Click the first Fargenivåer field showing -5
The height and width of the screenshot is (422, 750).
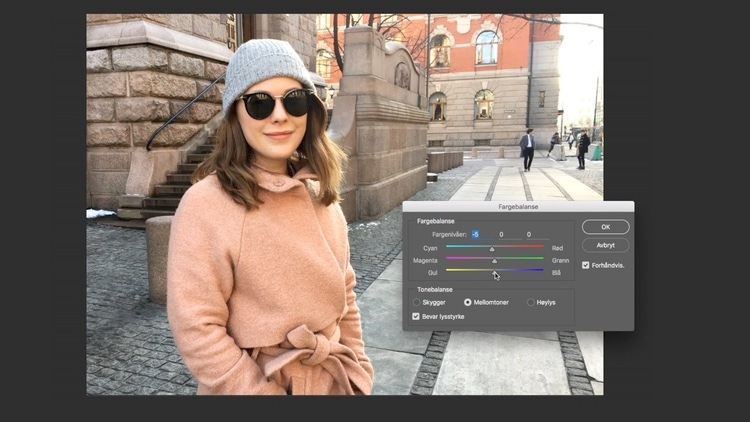[x=475, y=234]
